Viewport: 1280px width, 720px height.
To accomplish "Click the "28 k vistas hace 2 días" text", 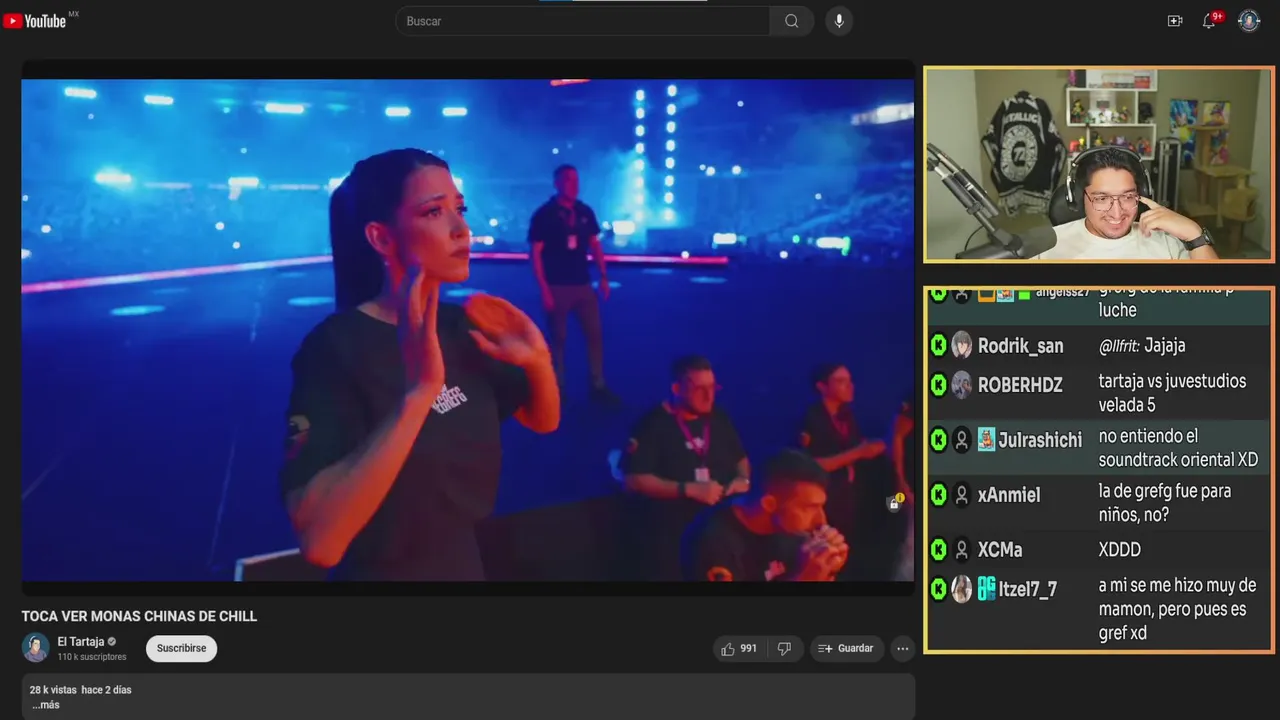I will 80,690.
